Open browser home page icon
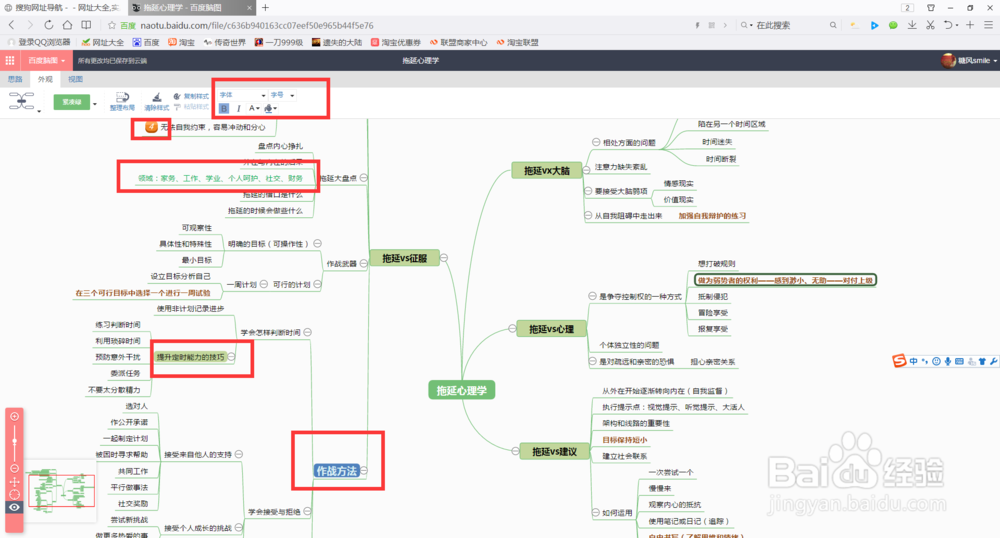 [x=67, y=25]
